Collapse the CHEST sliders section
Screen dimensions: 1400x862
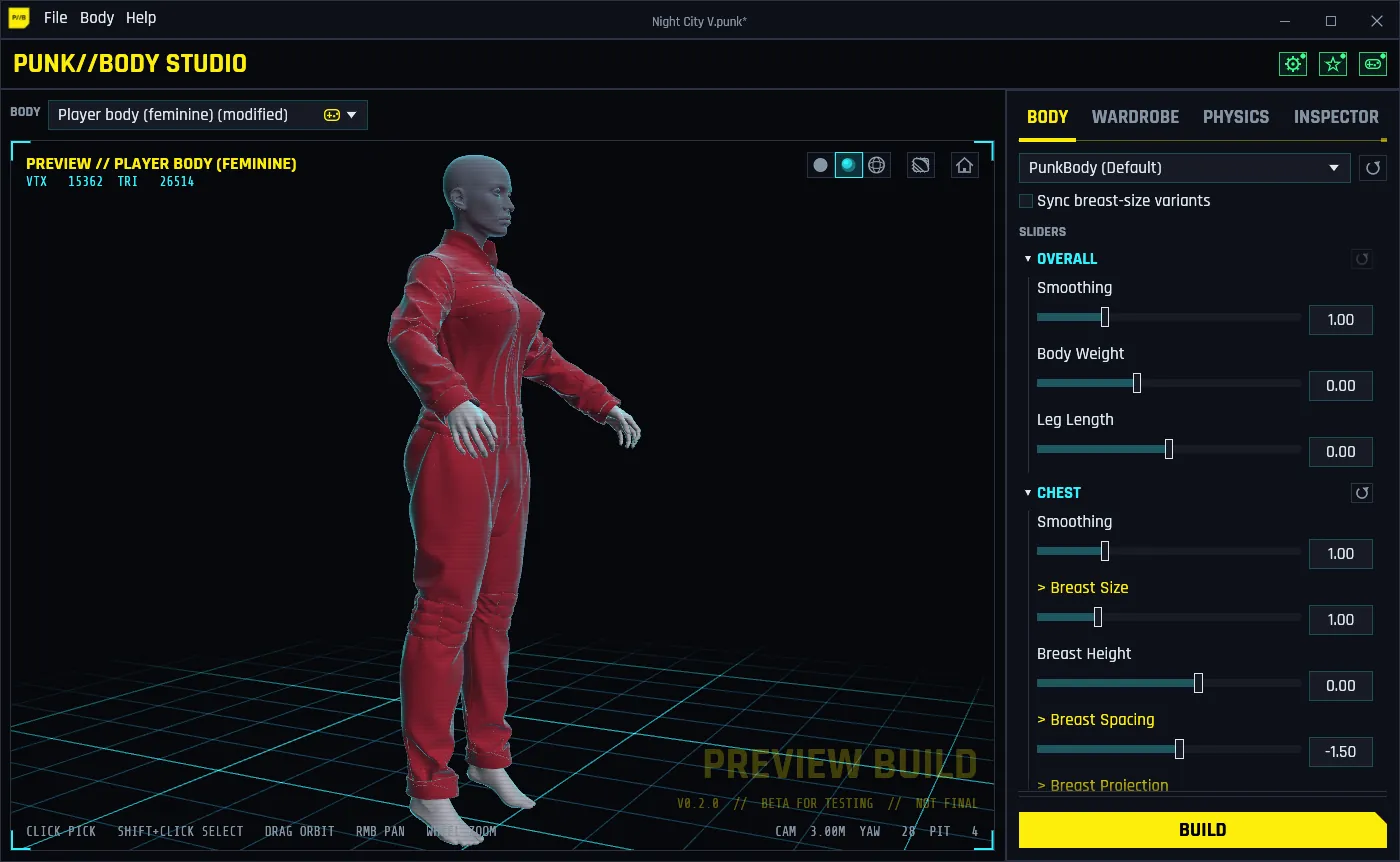pyautogui.click(x=1028, y=493)
